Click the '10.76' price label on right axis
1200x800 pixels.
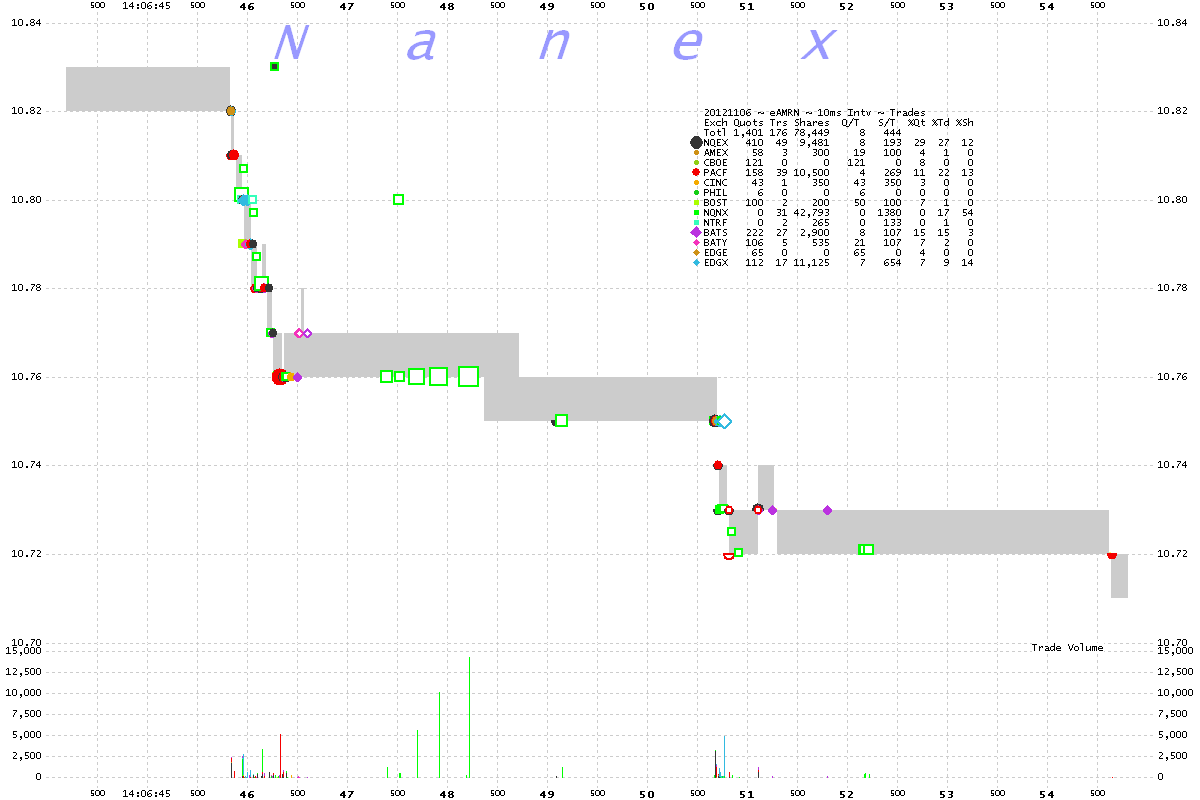[1171, 377]
